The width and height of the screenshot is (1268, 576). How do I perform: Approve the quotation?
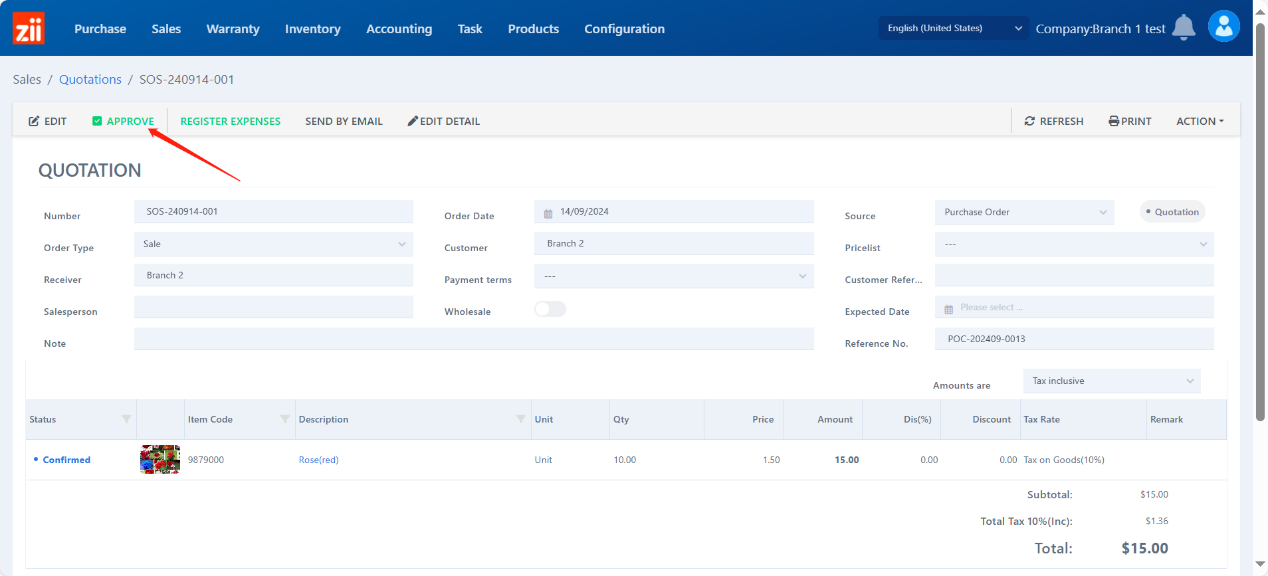pyautogui.click(x=123, y=121)
